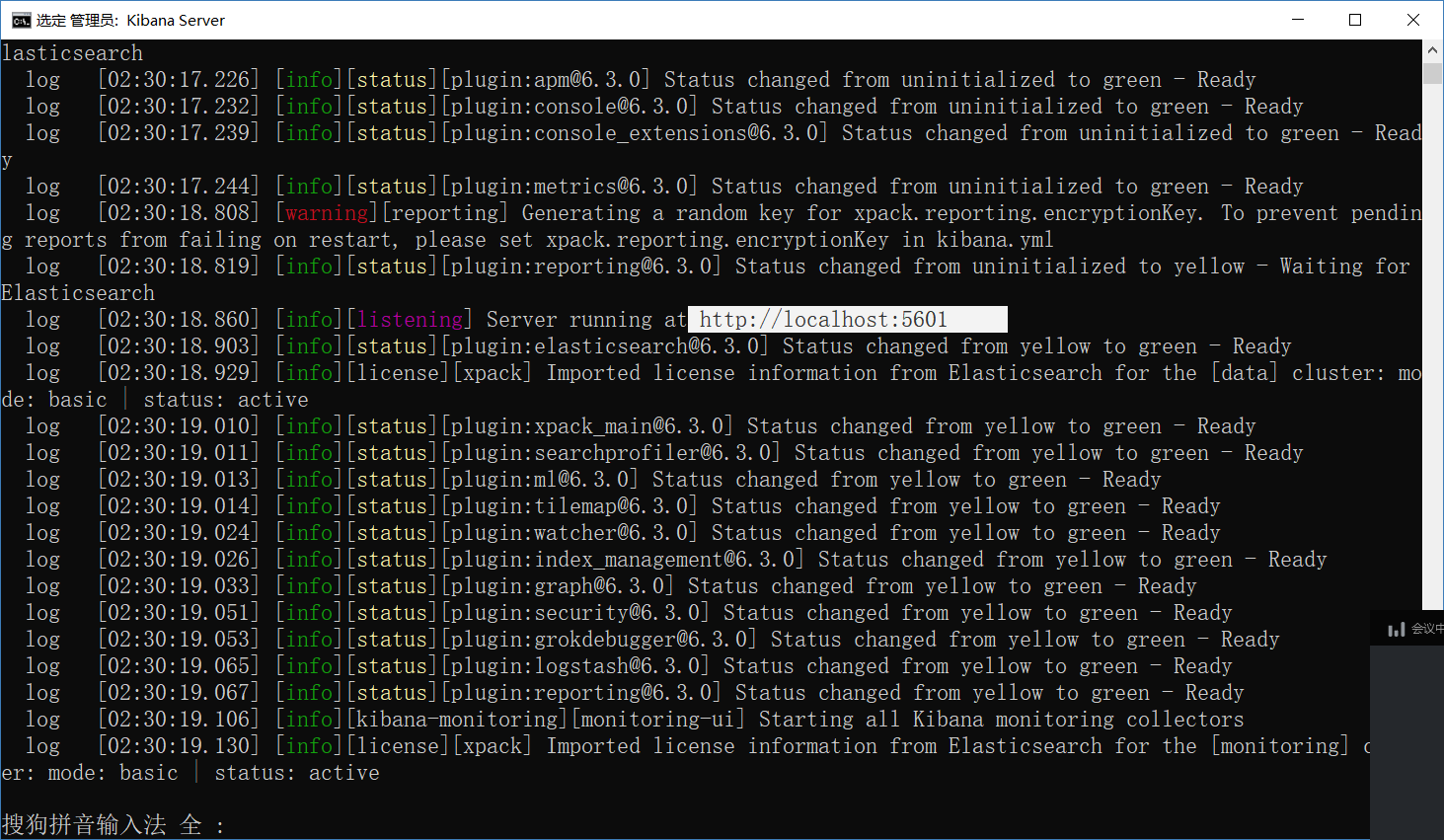
Task: Click 'plugin:grokdebugger@6.3.0' text
Action: point(599,640)
